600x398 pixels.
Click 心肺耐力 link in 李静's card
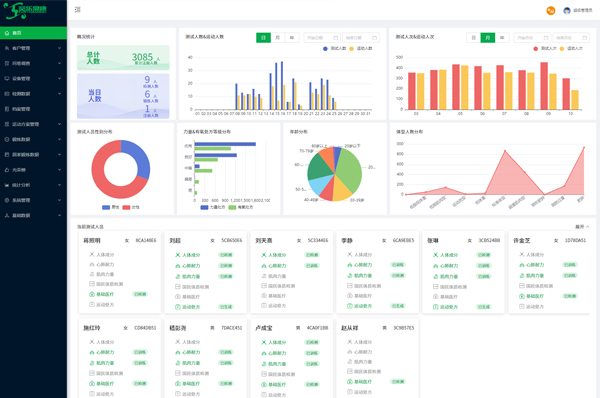[x=363, y=265]
